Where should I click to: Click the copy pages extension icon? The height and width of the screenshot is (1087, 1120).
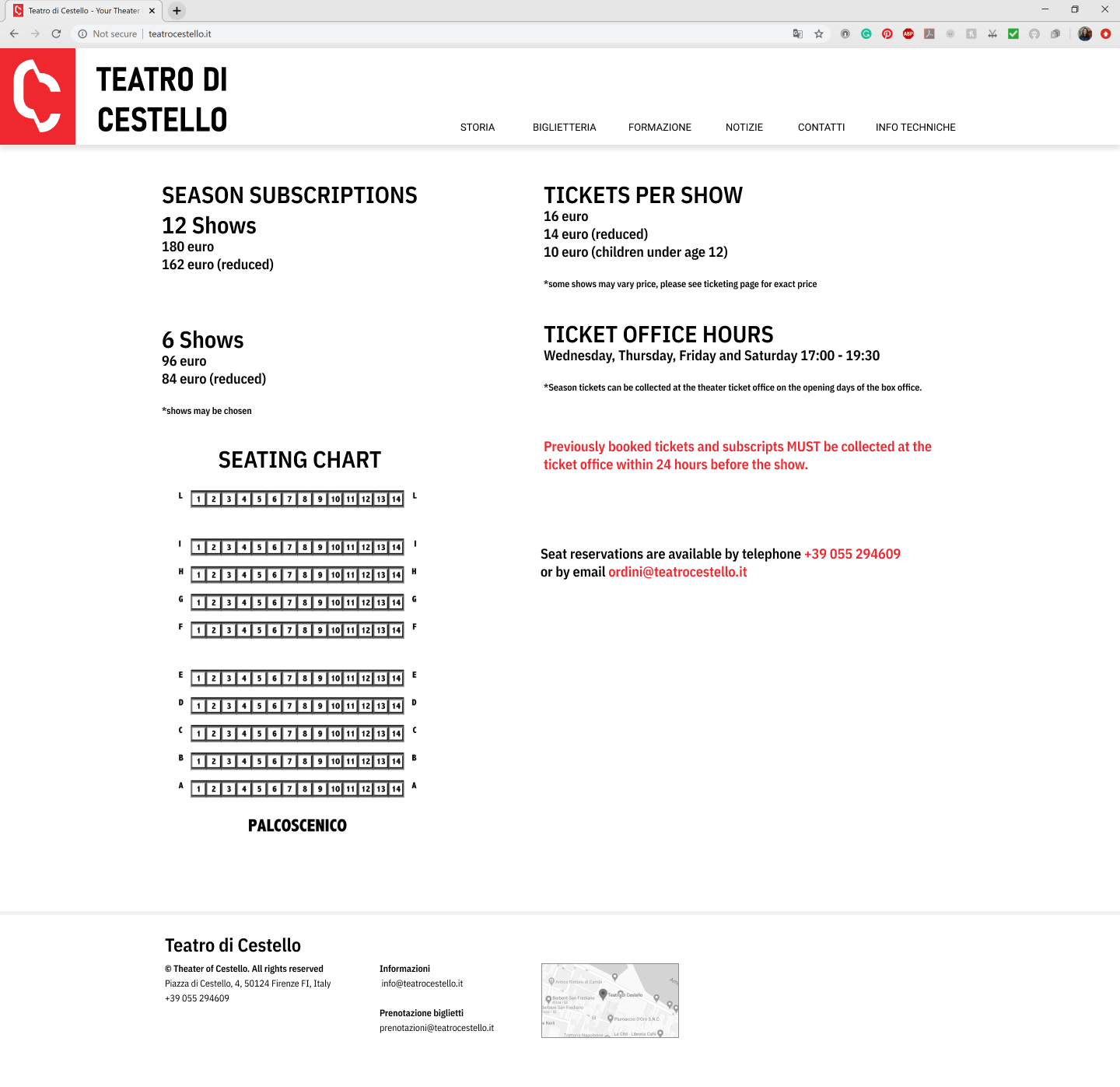pyautogui.click(x=1055, y=33)
